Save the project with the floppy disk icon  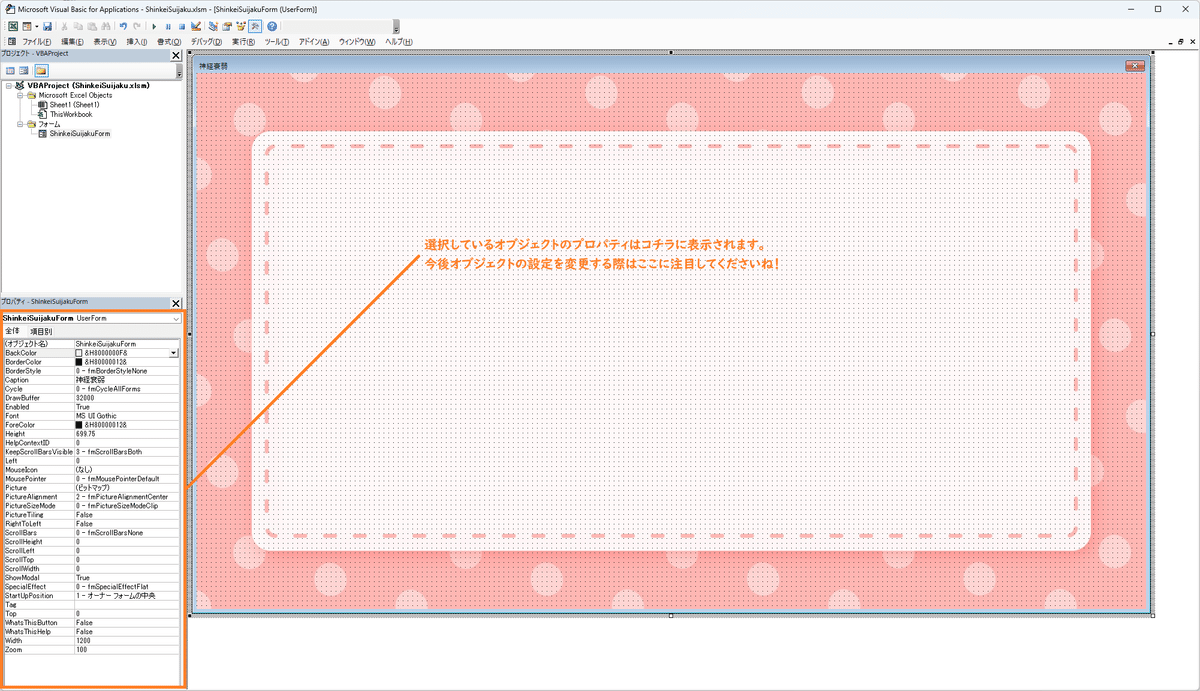coord(47,27)
